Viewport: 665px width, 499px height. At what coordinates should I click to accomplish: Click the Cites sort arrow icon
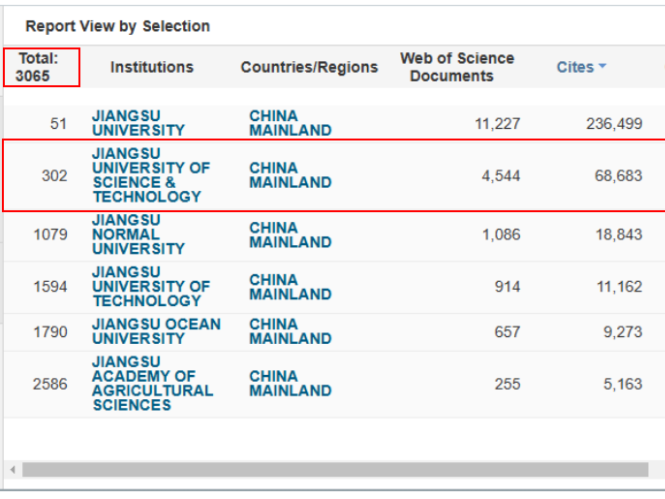[602, 66]
